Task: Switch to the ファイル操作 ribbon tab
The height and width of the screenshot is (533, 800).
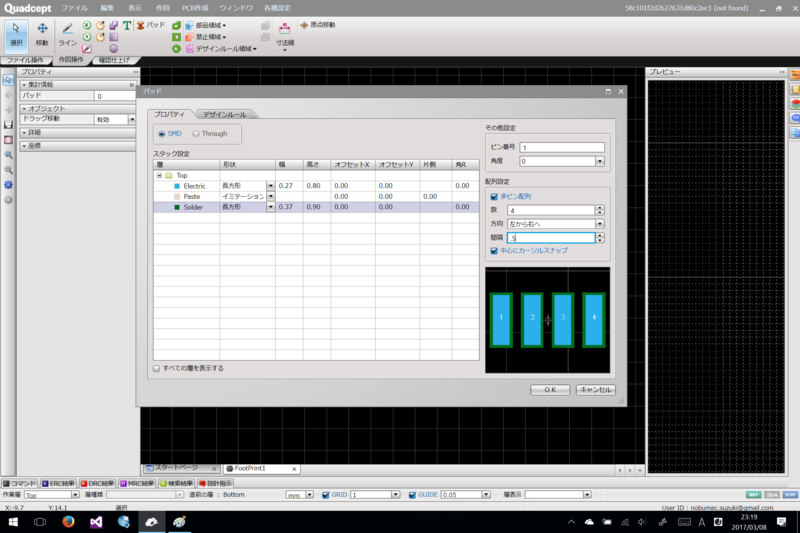Action: click(24, 60)
